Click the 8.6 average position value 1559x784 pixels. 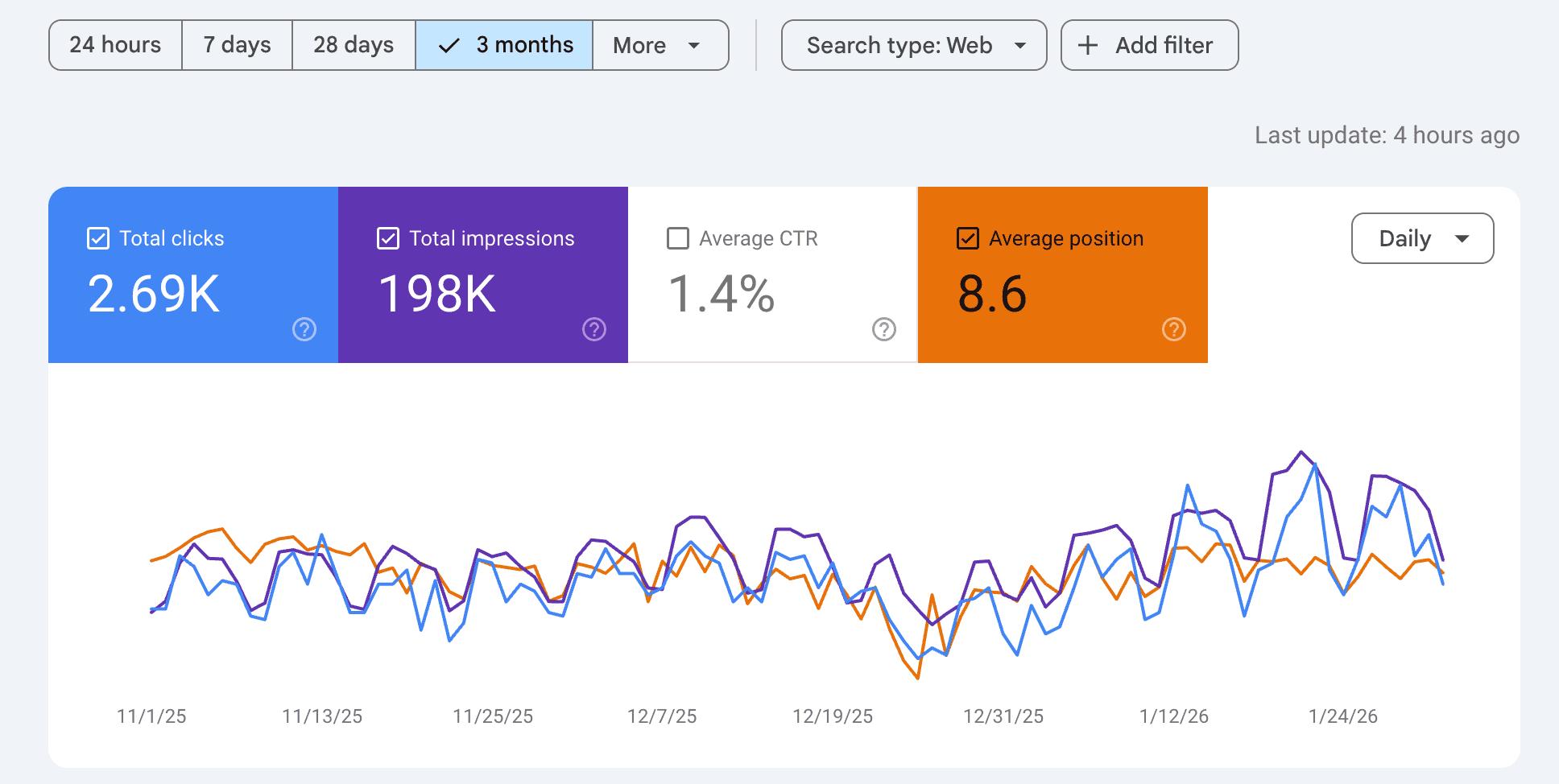click(x=992, y=294)
